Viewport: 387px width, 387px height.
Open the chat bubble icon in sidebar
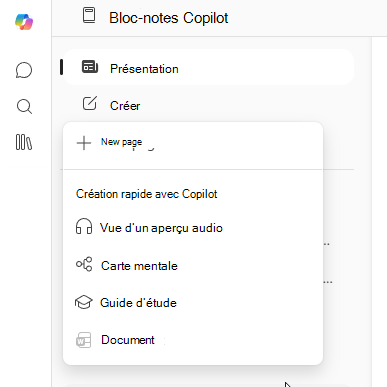24,70
